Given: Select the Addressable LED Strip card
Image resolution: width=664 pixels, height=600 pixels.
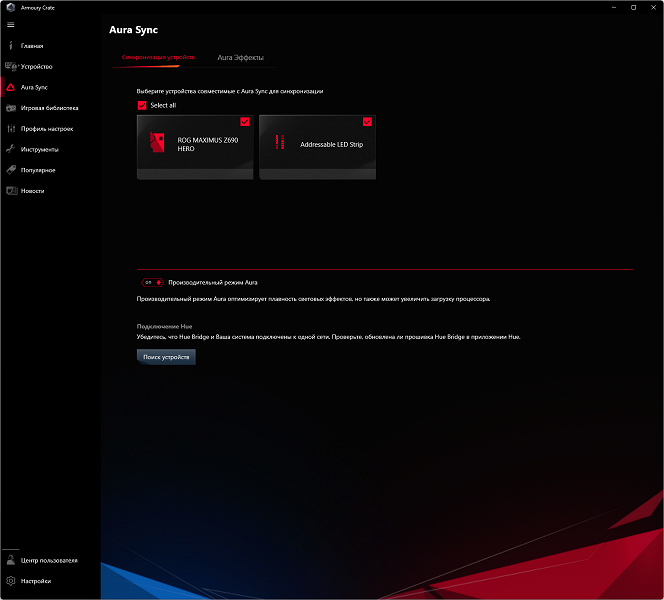Looking at the screenshot, I should coord(318,147).
